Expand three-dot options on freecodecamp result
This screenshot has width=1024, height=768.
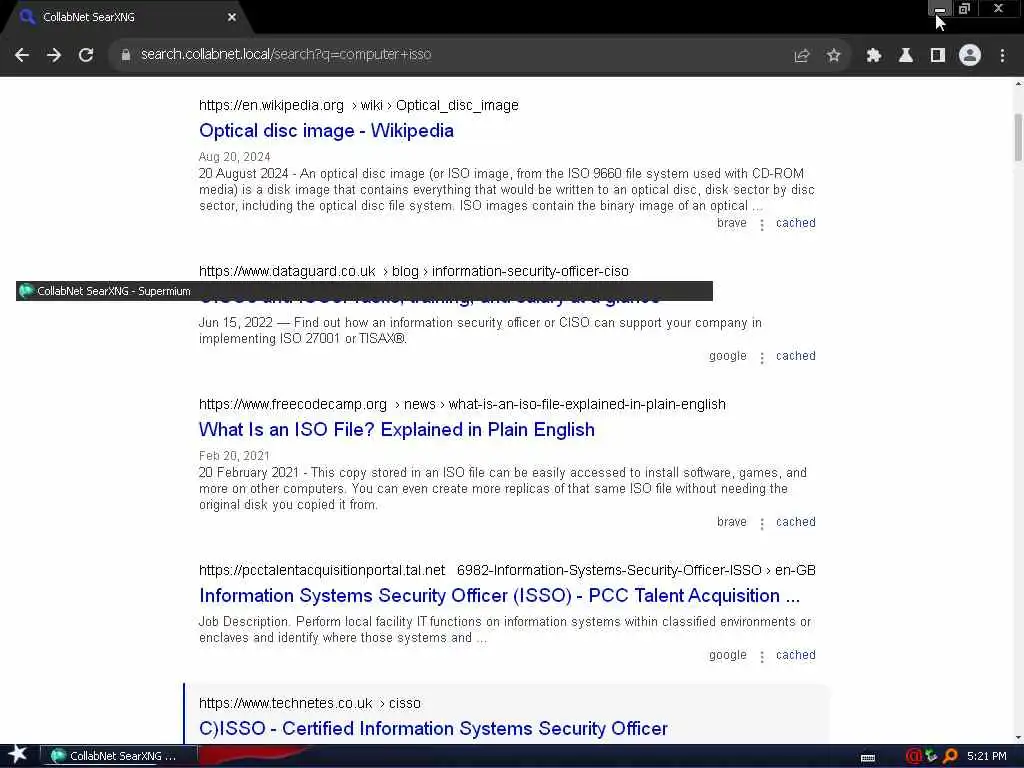(x=761, y=524)
